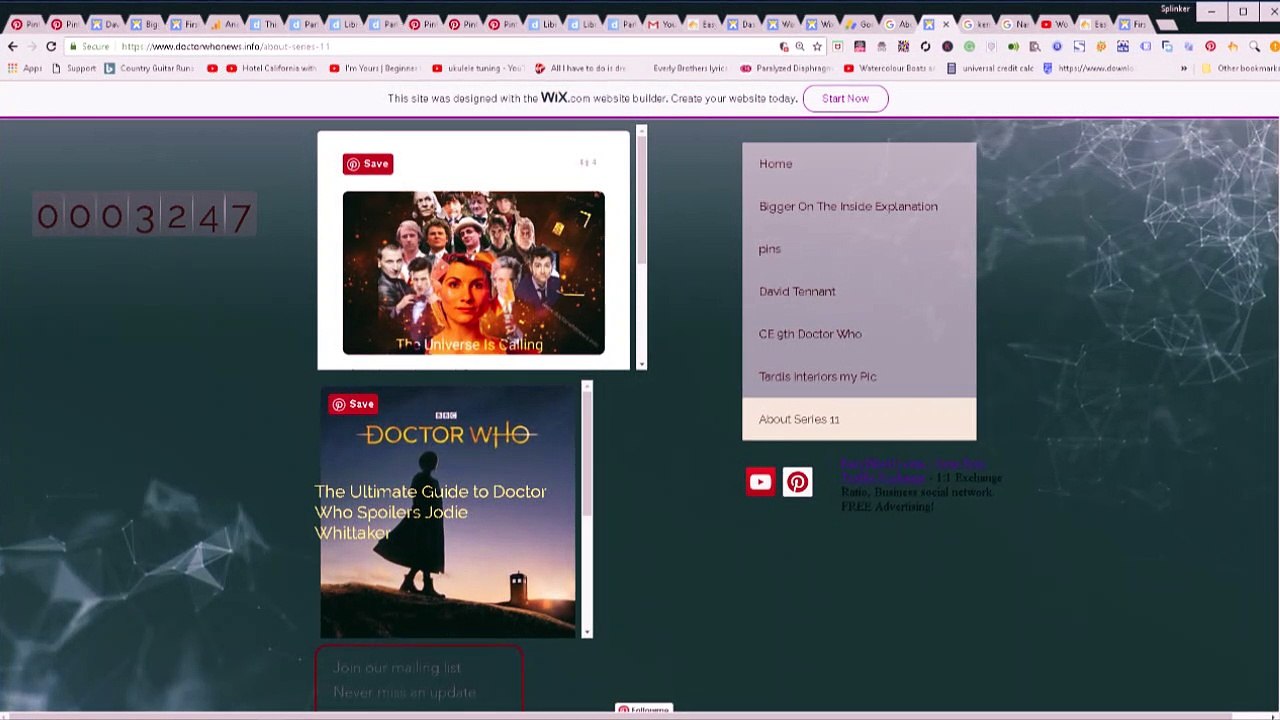Switch to the 'Thi' tab
1280x720 pixels.
(x=262, y=24)
